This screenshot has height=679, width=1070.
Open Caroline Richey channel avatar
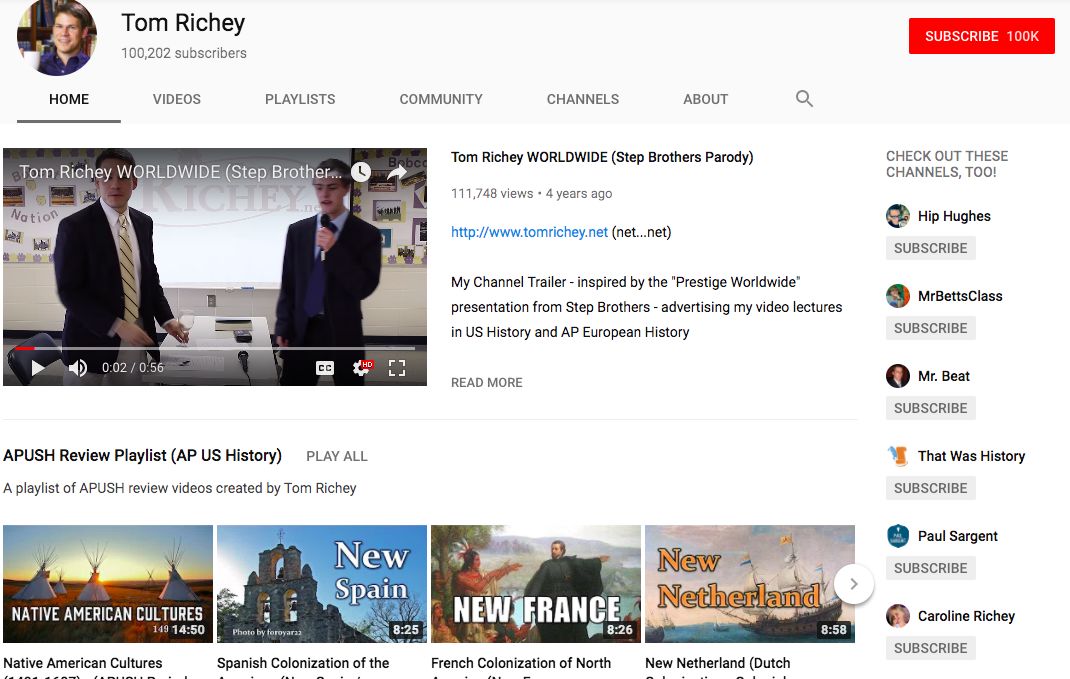pos(897,616)
